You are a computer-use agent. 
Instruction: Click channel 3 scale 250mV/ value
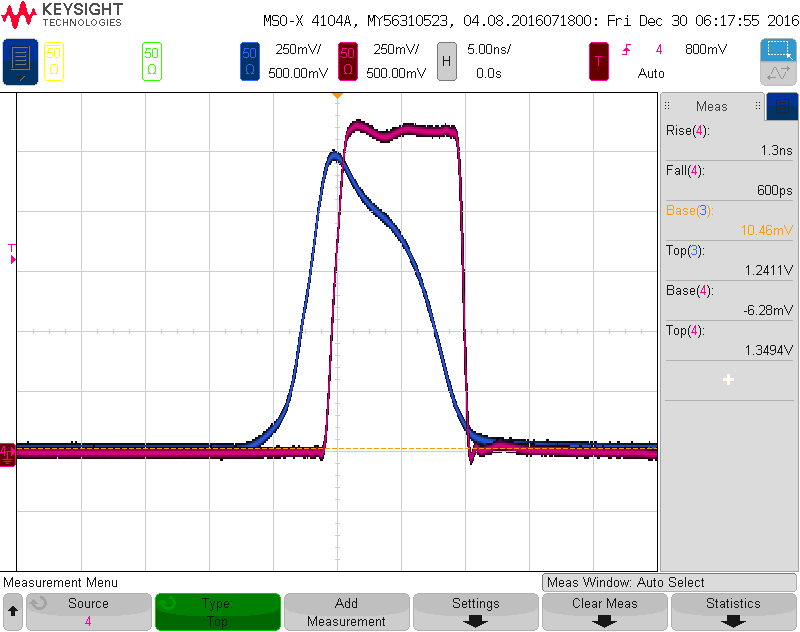(x=298, y=49)
